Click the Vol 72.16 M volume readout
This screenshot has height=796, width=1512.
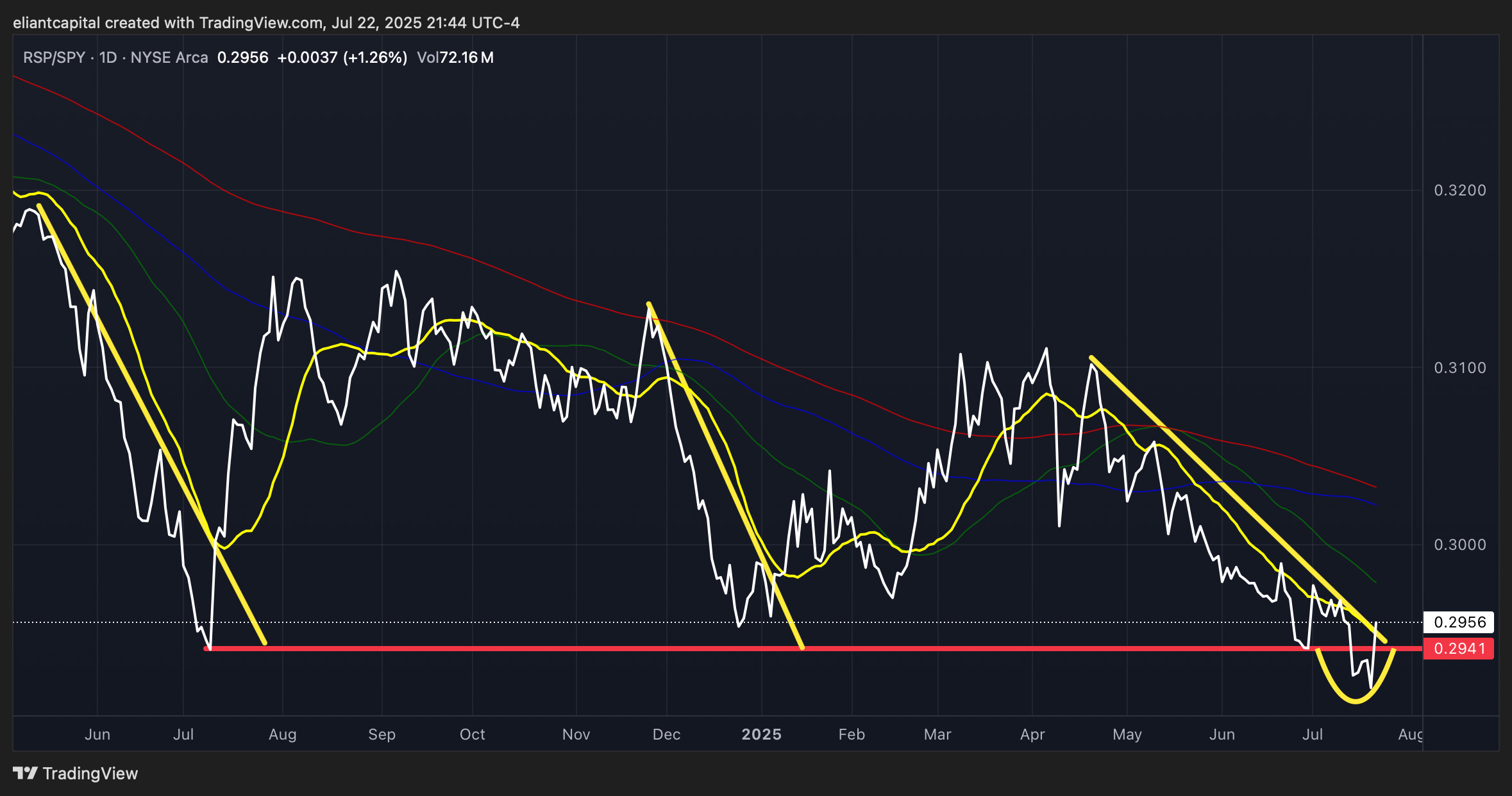coord(455,58)
